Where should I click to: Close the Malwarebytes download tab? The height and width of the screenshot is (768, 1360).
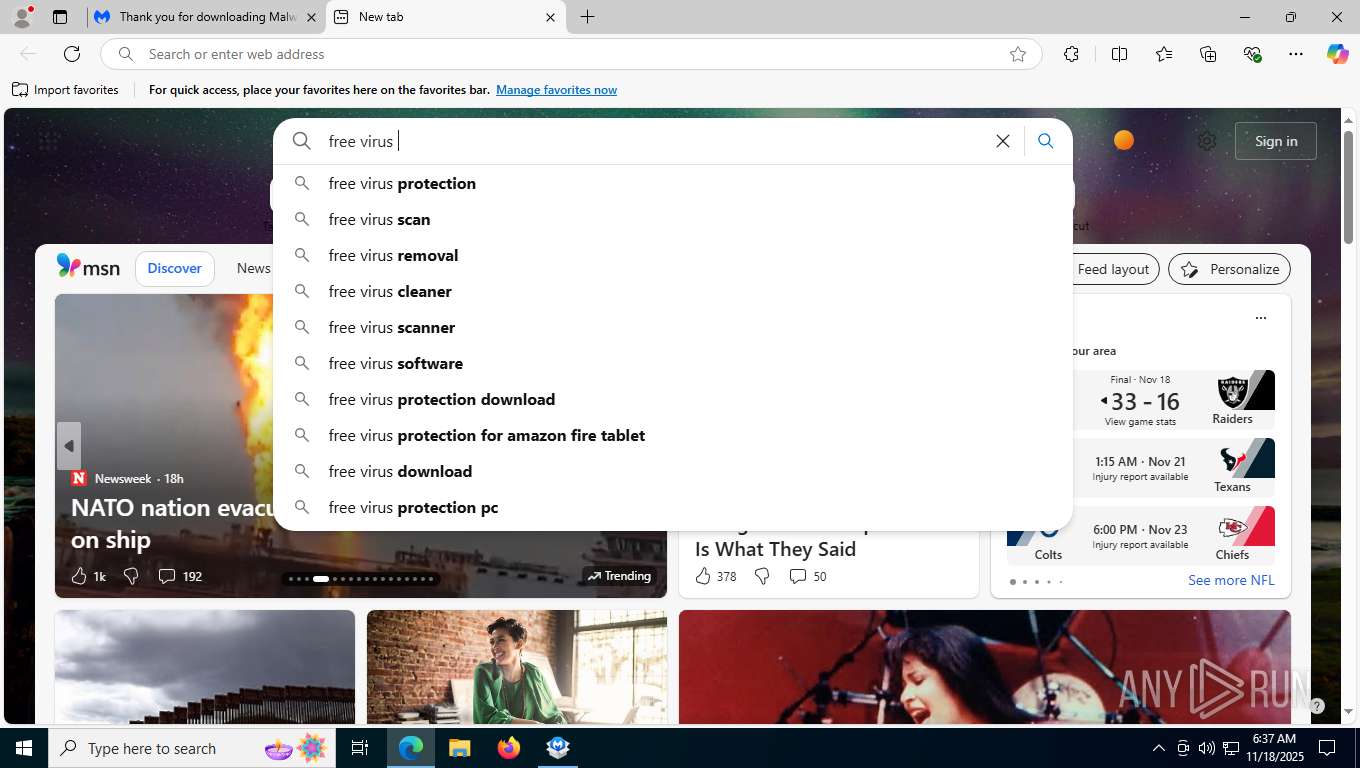click(311, 17)
